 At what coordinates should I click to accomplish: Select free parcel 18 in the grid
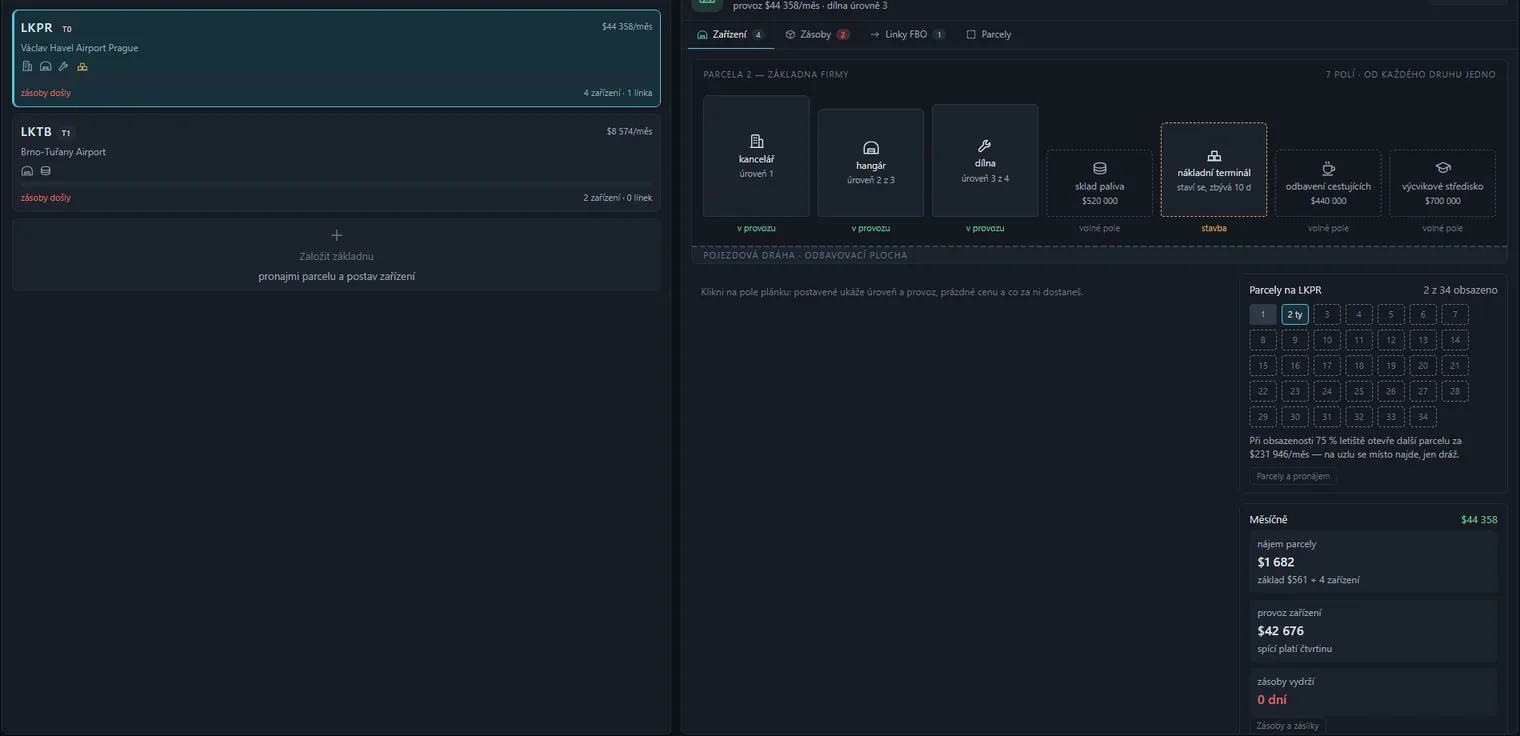(x=1359, y=366)
